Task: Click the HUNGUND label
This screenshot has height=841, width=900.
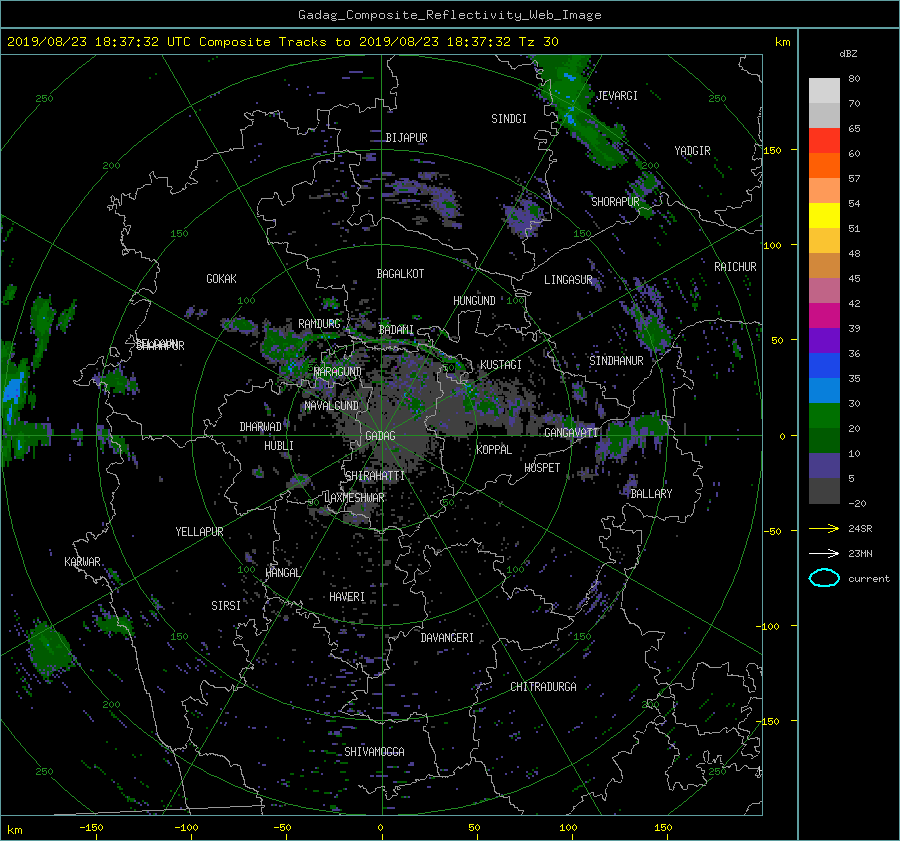Action: (x=474, y=301)
